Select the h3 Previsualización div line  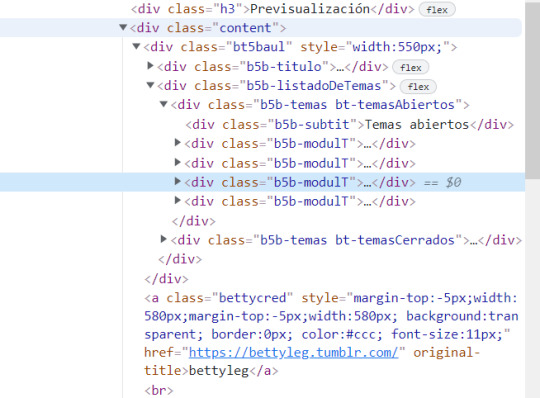272,9
